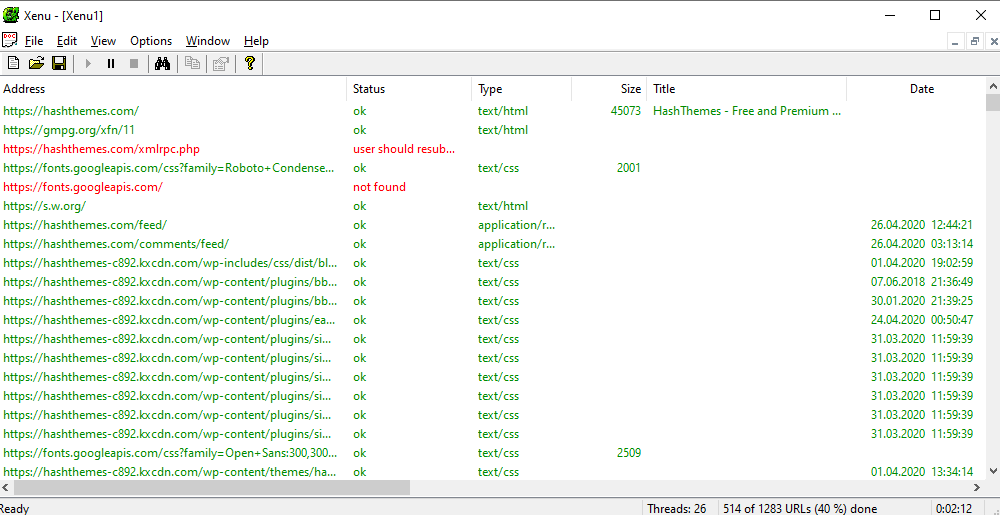Save the report with the floppy disk icon
This screenshot has width=1000, height=515.
[x=59, y=63]
